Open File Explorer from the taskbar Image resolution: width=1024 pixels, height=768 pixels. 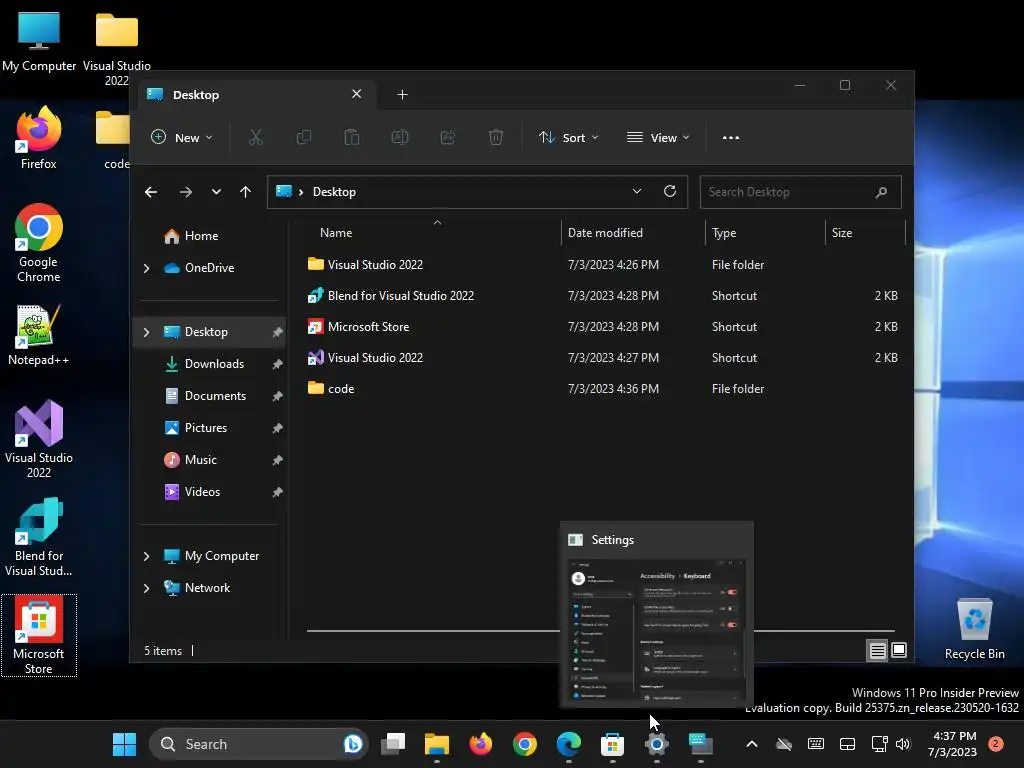click(437, 744)
